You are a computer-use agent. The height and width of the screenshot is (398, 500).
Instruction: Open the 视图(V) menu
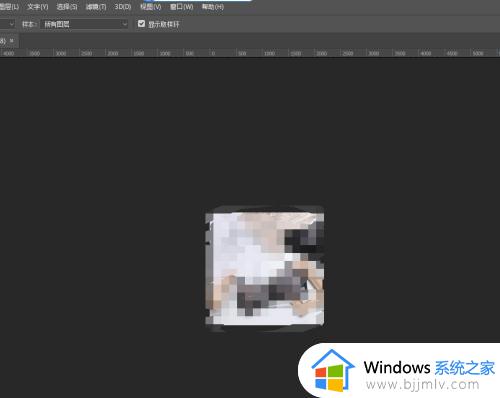point(150,7)
